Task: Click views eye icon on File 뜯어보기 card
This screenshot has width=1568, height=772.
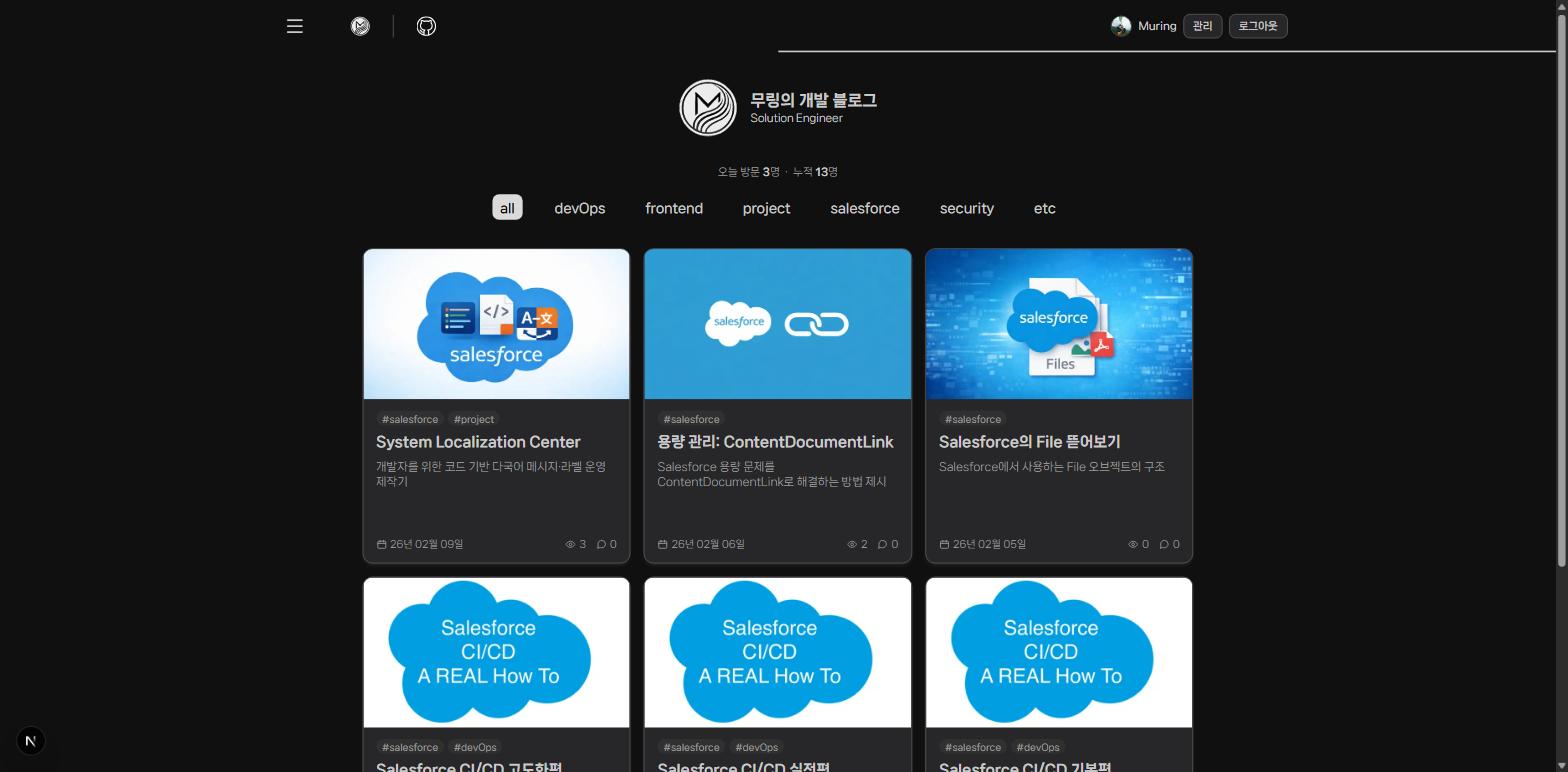Action: pyautogui.click(x=1133, y=544)
